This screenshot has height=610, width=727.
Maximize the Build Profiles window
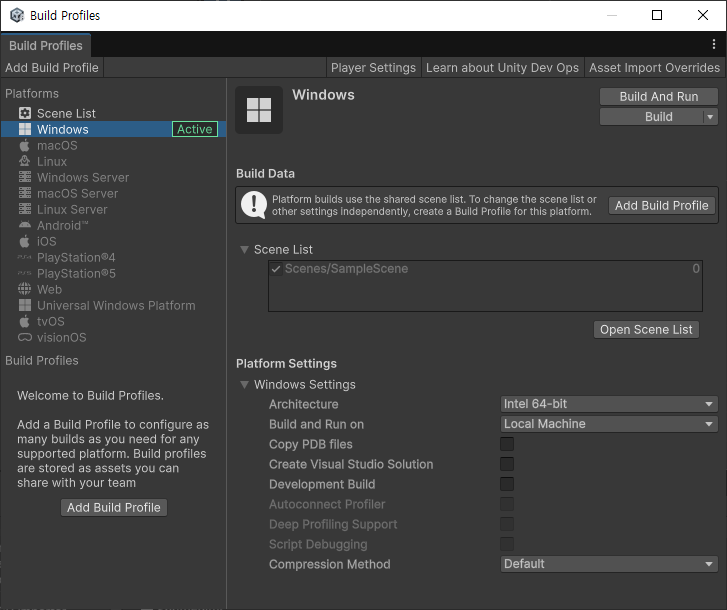657,15
